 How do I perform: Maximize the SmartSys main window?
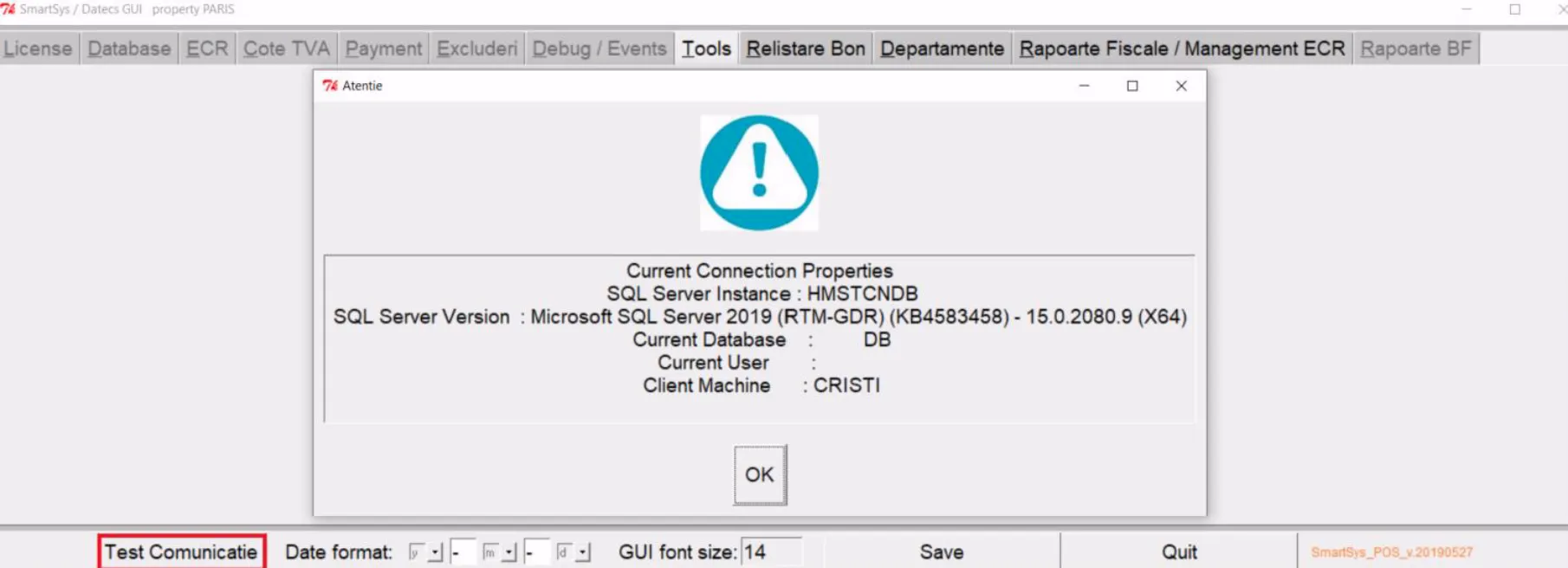click(x=1515, y=10)
